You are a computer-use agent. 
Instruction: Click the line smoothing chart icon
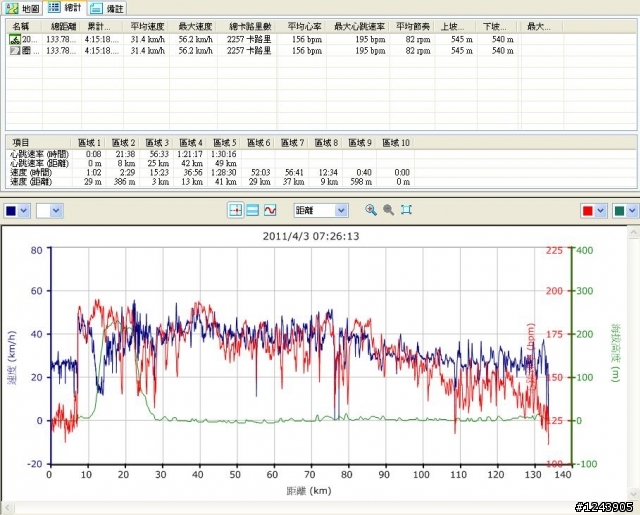[270, 210]
